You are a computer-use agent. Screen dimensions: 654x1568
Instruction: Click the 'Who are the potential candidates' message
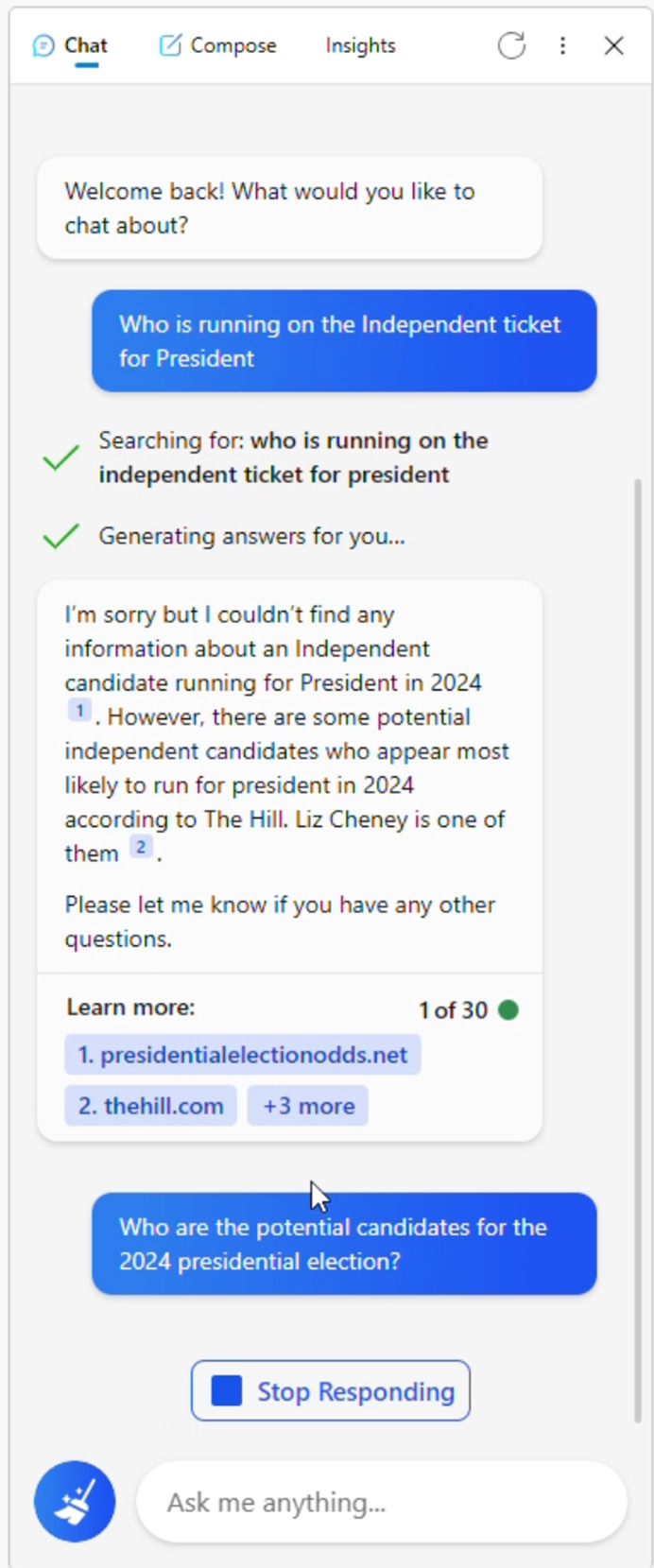coord(344,1244)
